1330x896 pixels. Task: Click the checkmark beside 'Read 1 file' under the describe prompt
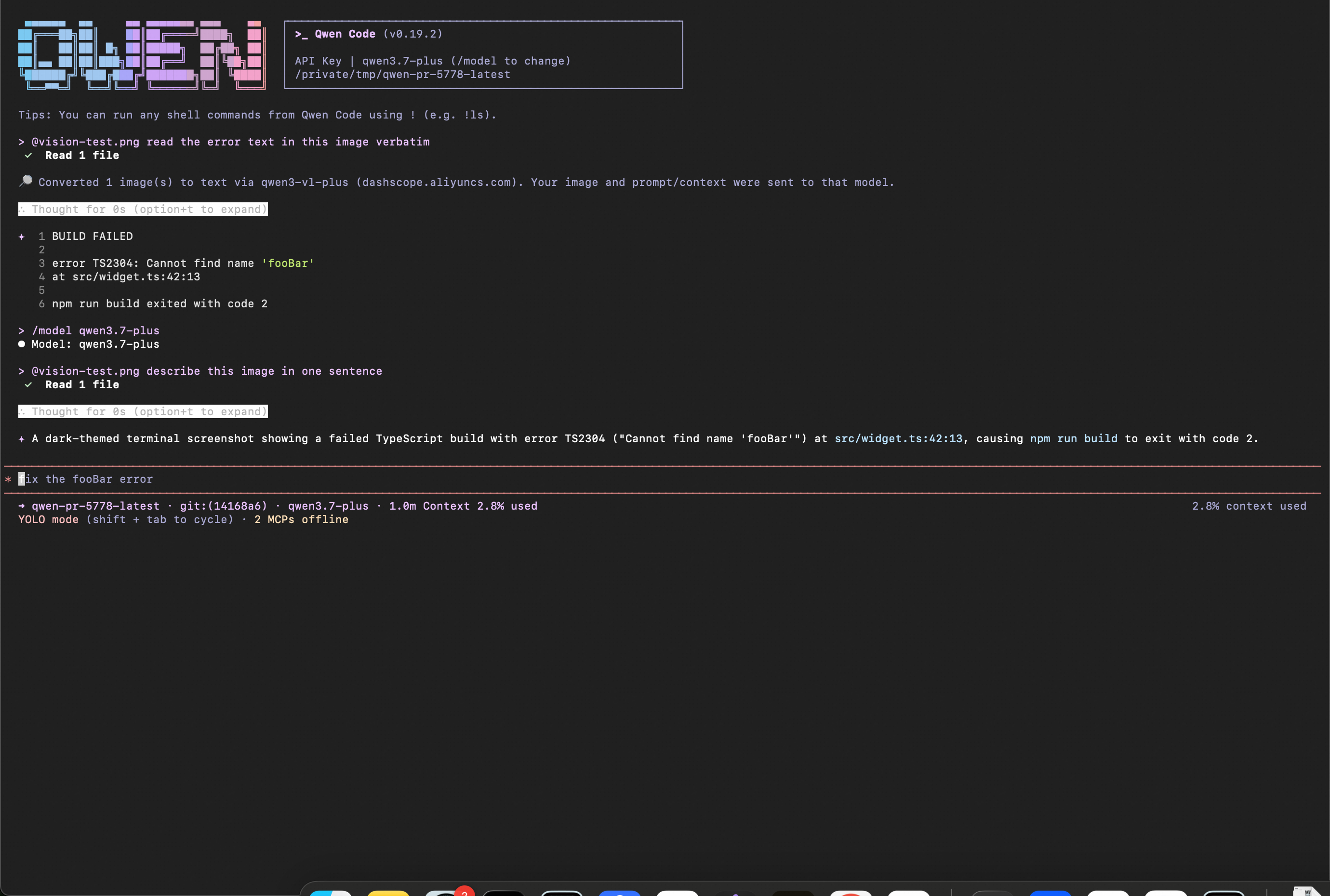pos(28,384)
